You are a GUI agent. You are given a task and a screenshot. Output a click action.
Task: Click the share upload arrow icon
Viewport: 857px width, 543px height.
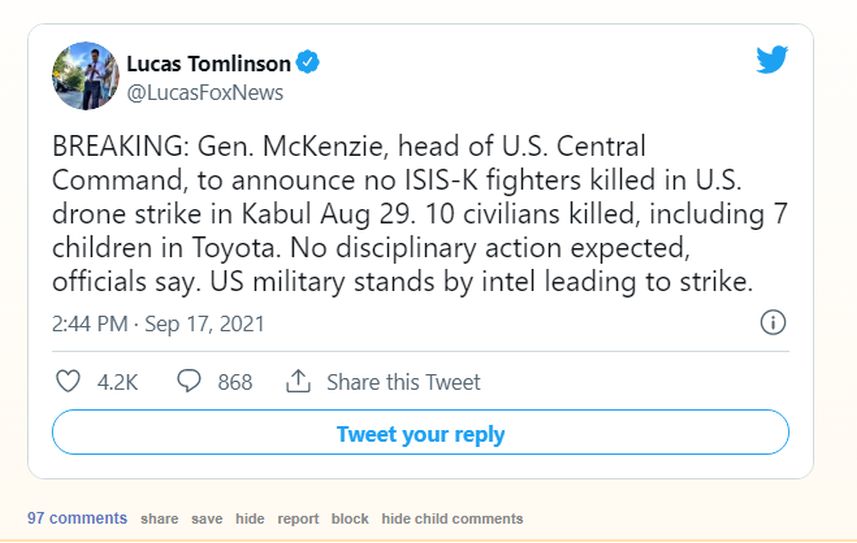(x=298, y=381)
